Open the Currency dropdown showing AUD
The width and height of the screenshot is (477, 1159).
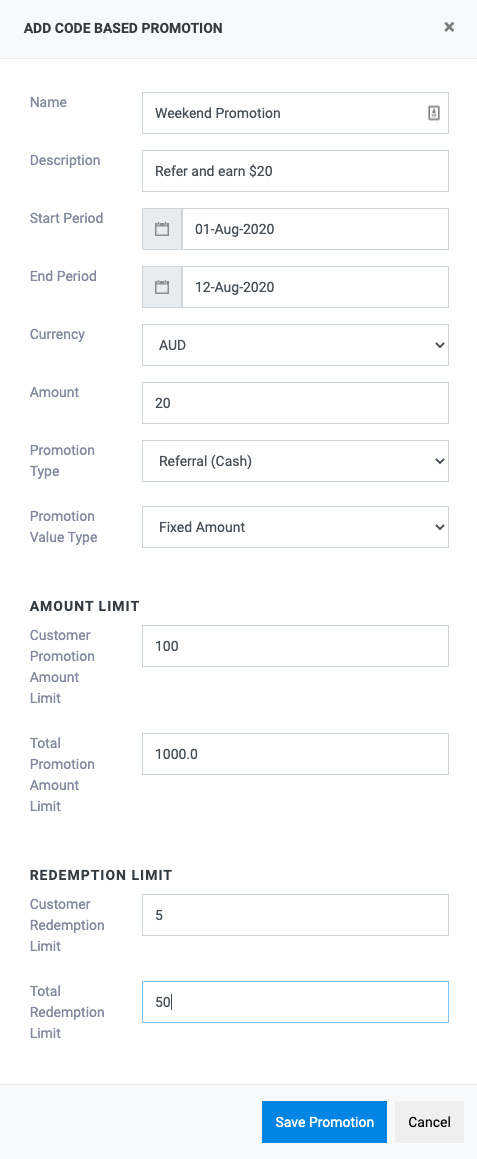[295, 345]
